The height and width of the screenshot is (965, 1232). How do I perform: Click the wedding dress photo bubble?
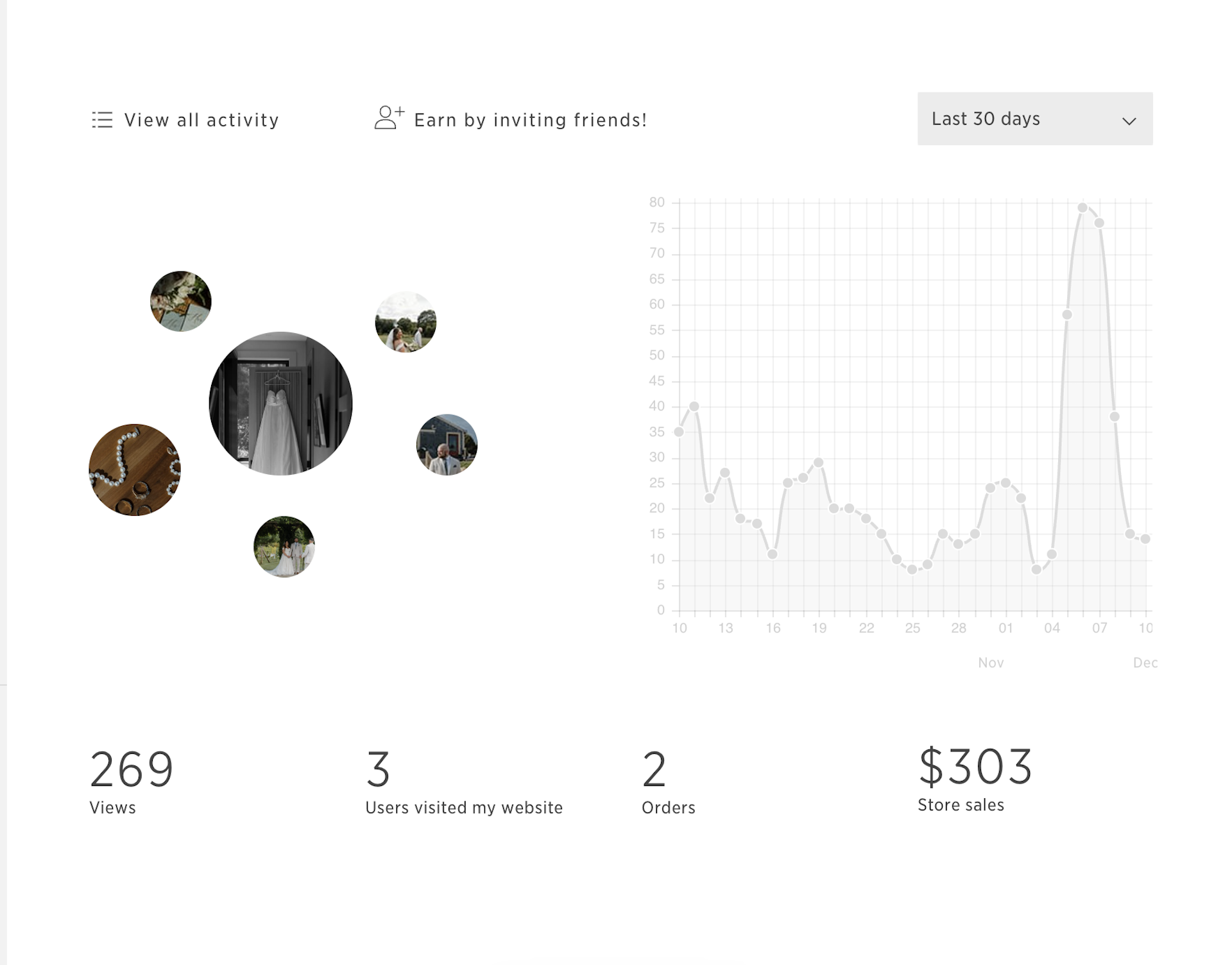click(x=280, y=402)
